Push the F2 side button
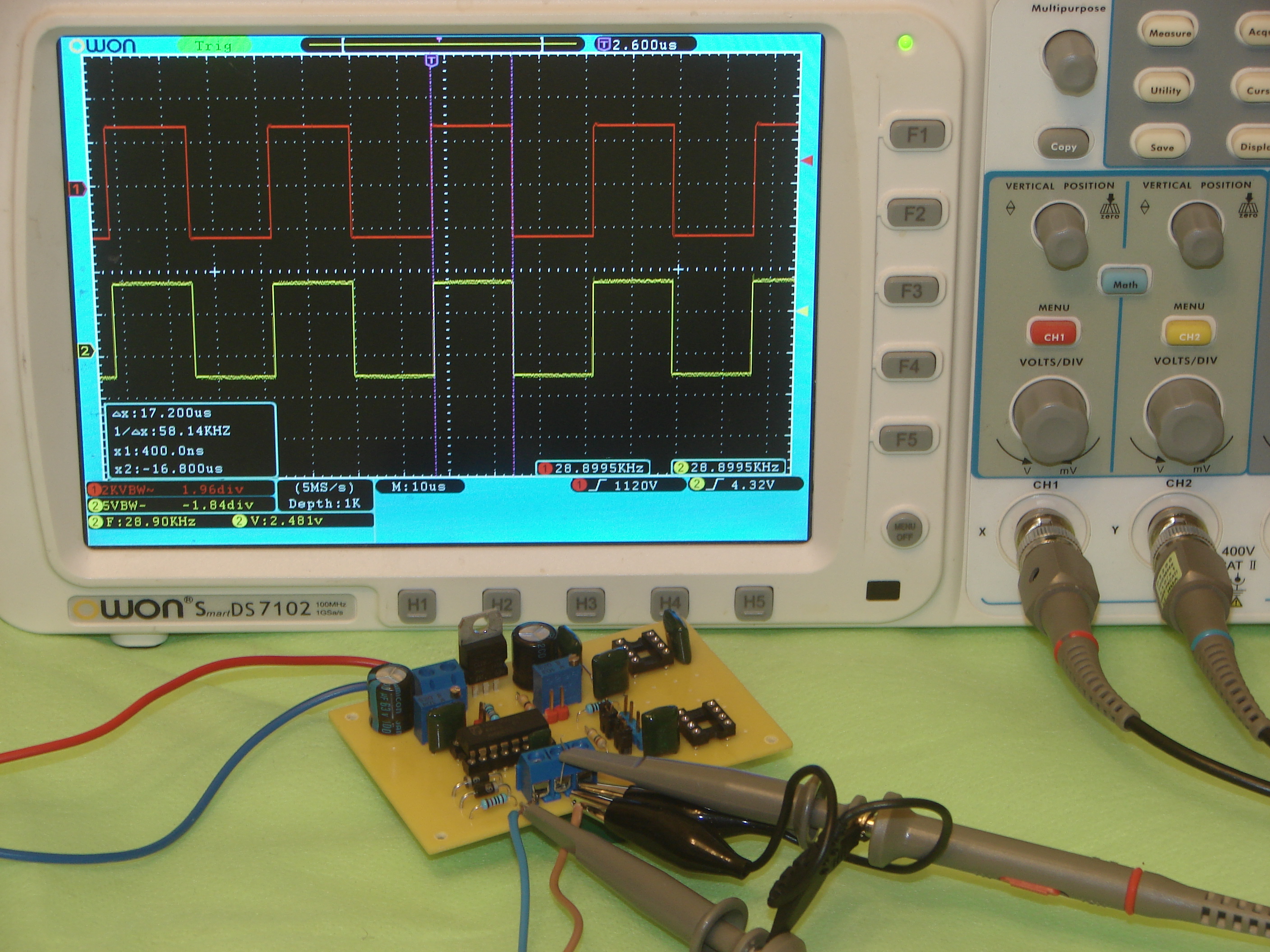The image size is (1270, 952). click(914, 214)
